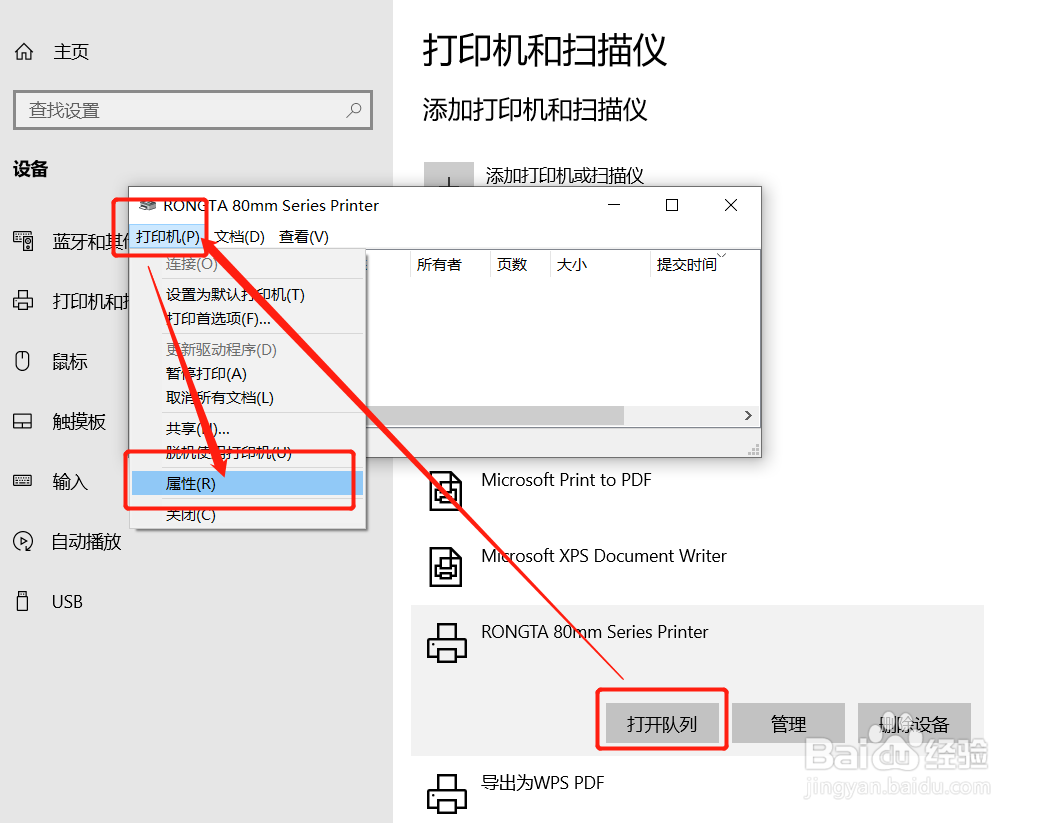Open the 触摸板 touchpad icon

pos(23,421)
